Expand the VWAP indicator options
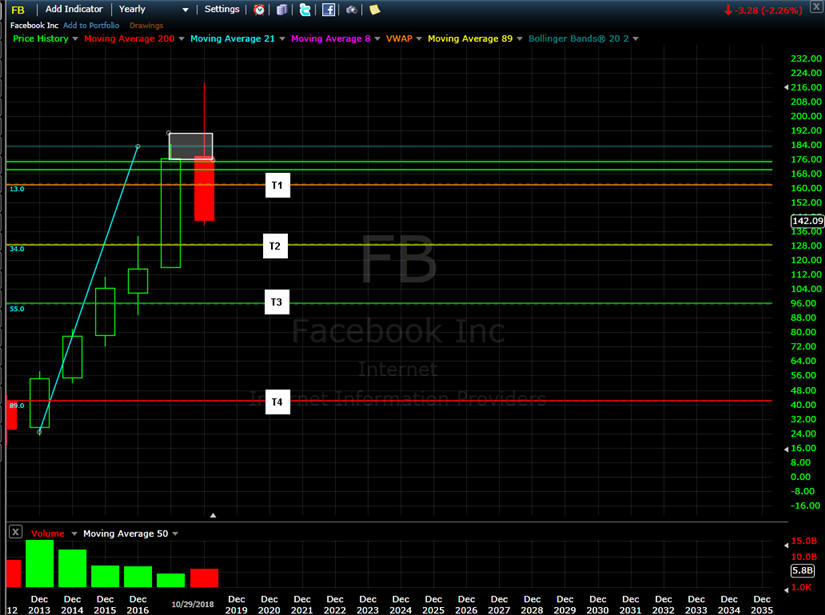This screenshot has width=825, height=615. [419, 39]
